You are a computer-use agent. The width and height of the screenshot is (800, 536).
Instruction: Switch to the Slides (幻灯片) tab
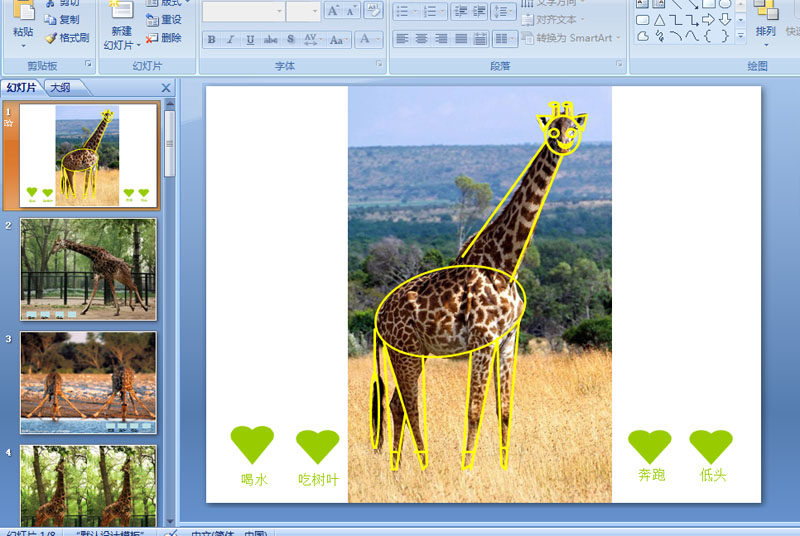coord(22,88)
